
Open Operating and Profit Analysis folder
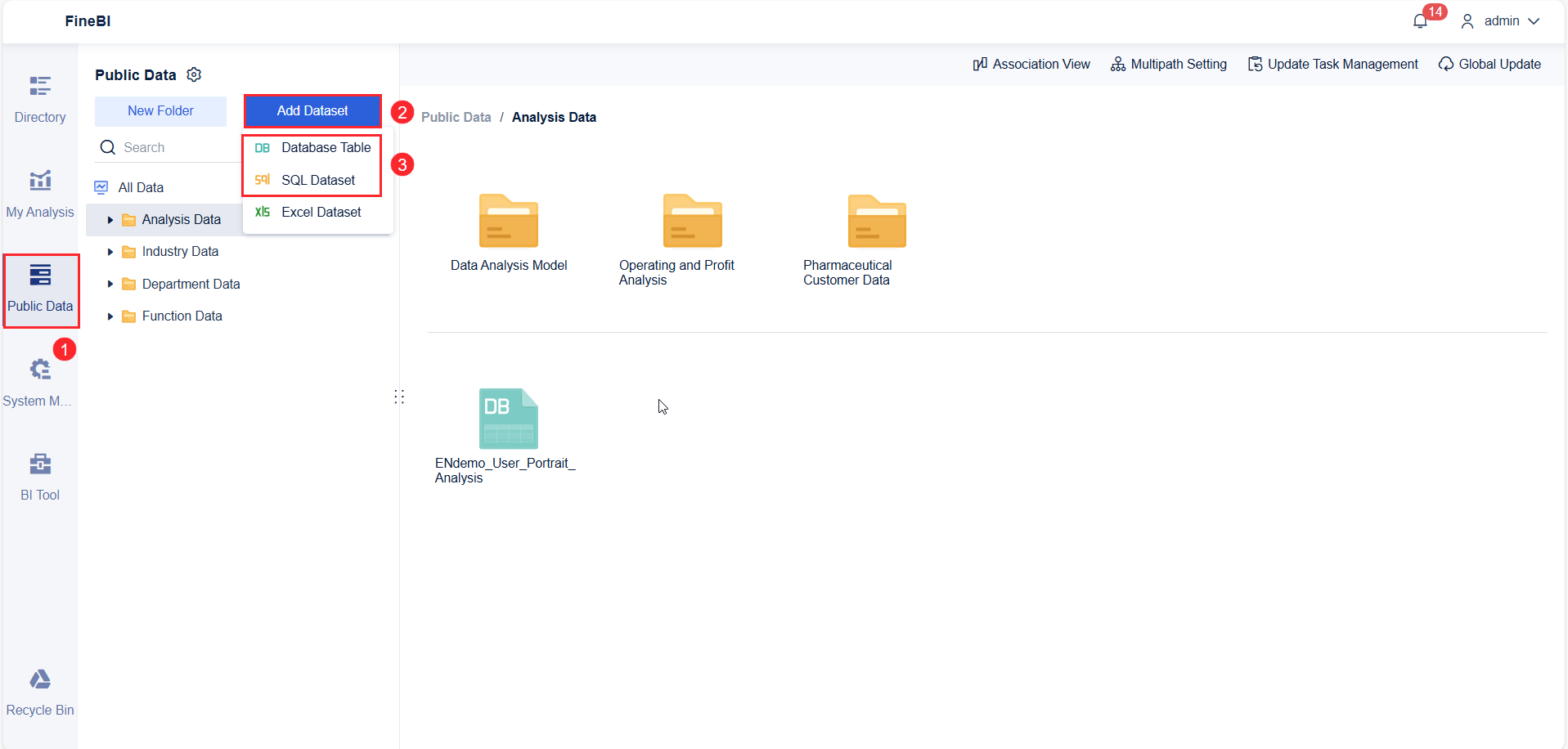coord(693,240)
